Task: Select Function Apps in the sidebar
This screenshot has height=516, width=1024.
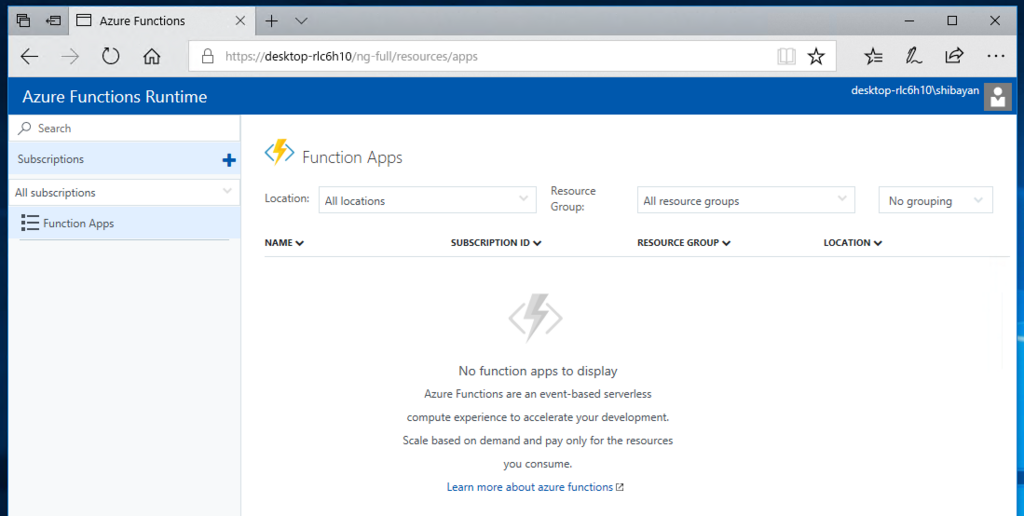Action: point(124,223)
